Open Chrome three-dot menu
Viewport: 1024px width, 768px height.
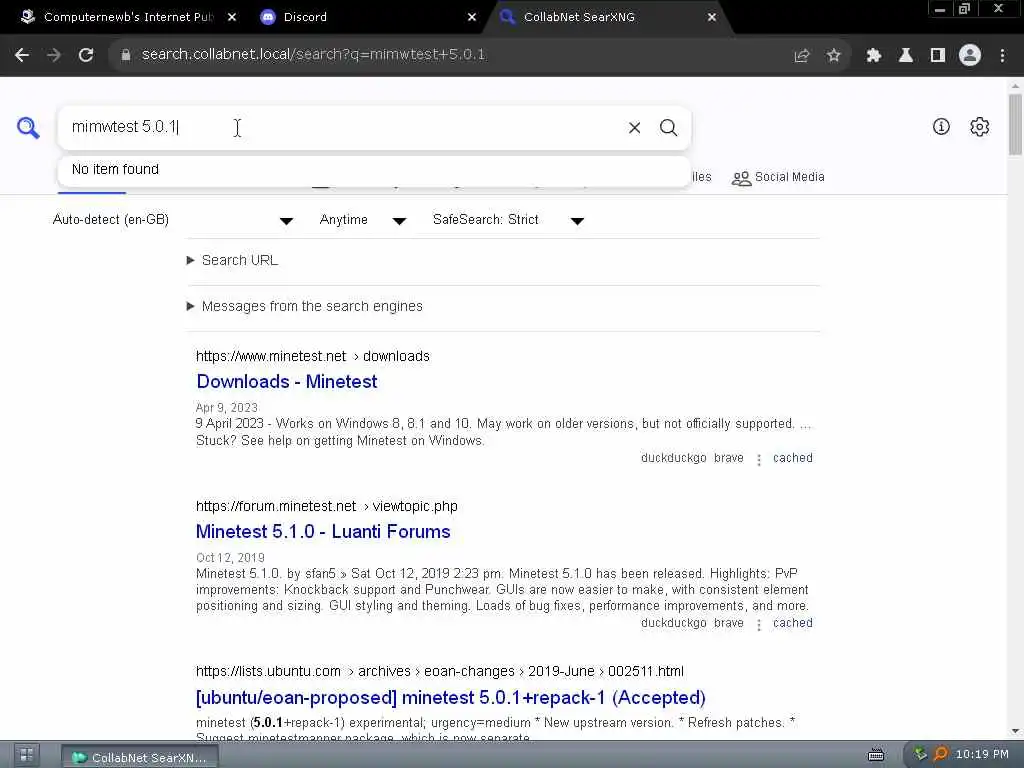1002,56
